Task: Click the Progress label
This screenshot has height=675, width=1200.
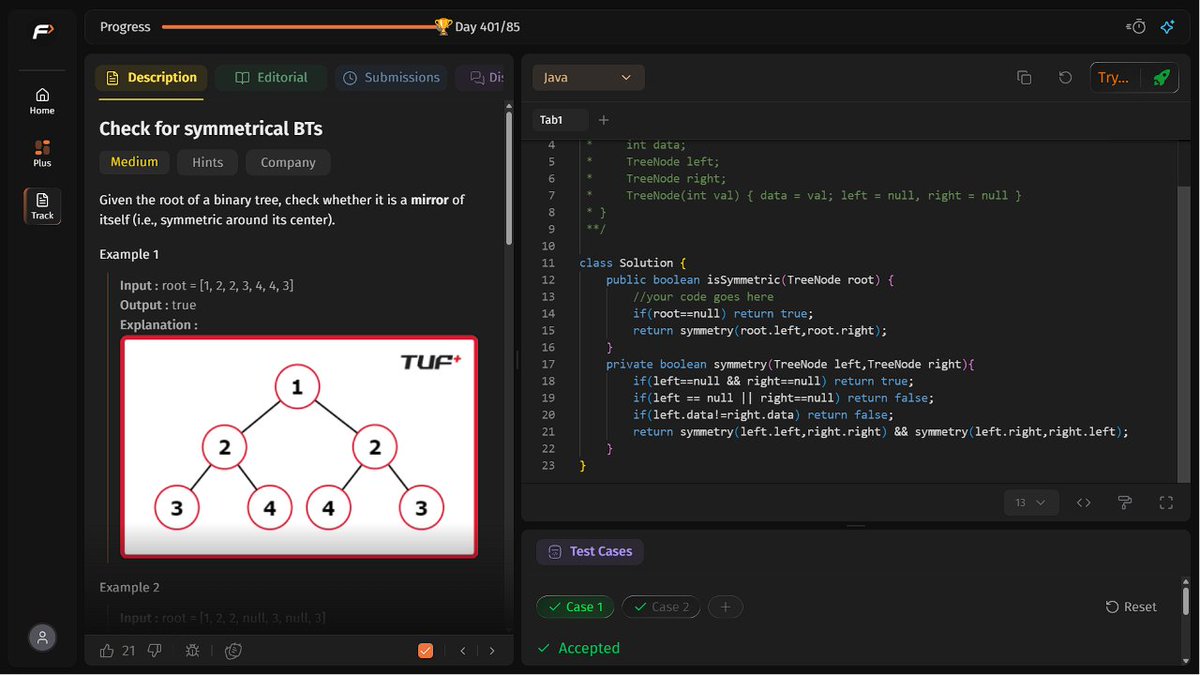Action: [125, 27]
